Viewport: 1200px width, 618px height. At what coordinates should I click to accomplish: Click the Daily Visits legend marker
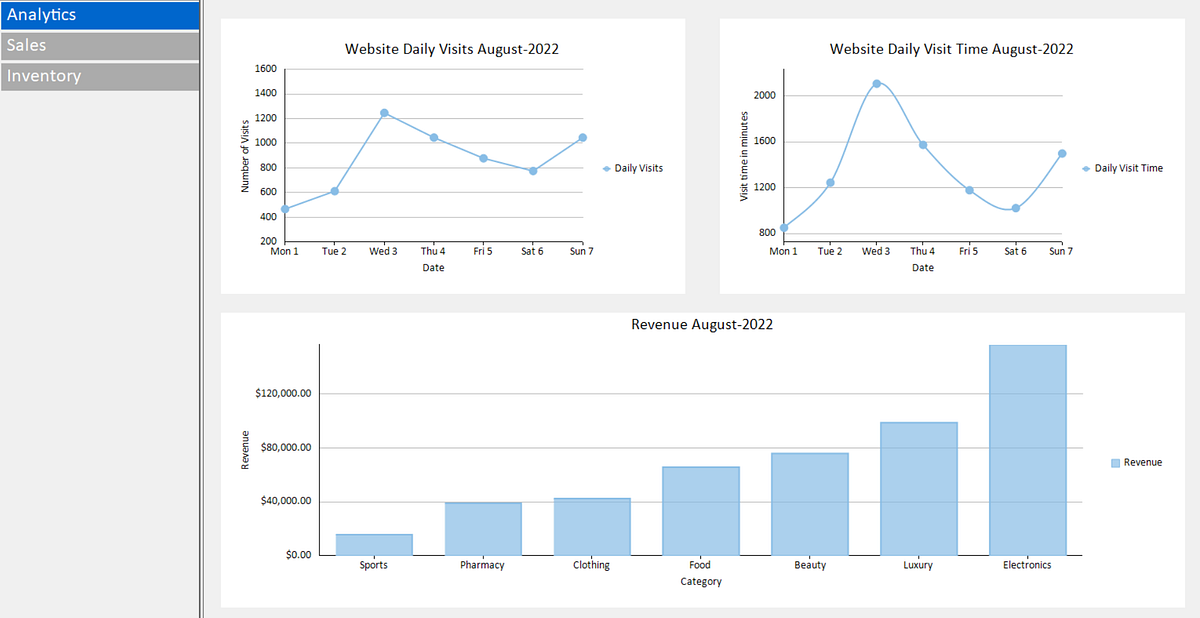tap(604, 168)
